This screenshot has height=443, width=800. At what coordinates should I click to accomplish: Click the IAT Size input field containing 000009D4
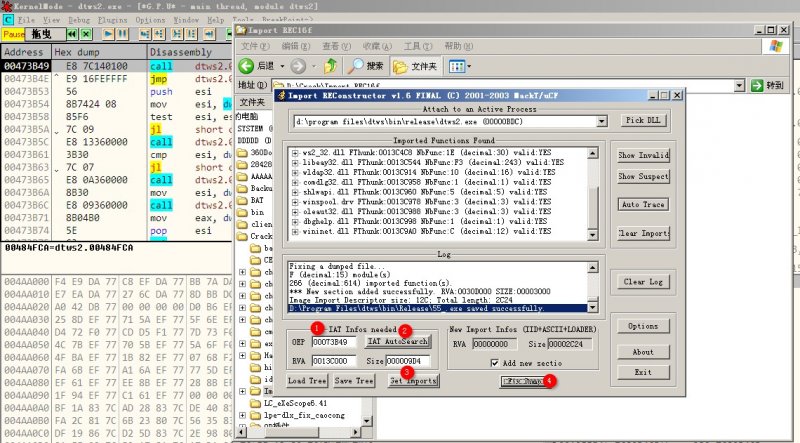[x=408, y=361]
